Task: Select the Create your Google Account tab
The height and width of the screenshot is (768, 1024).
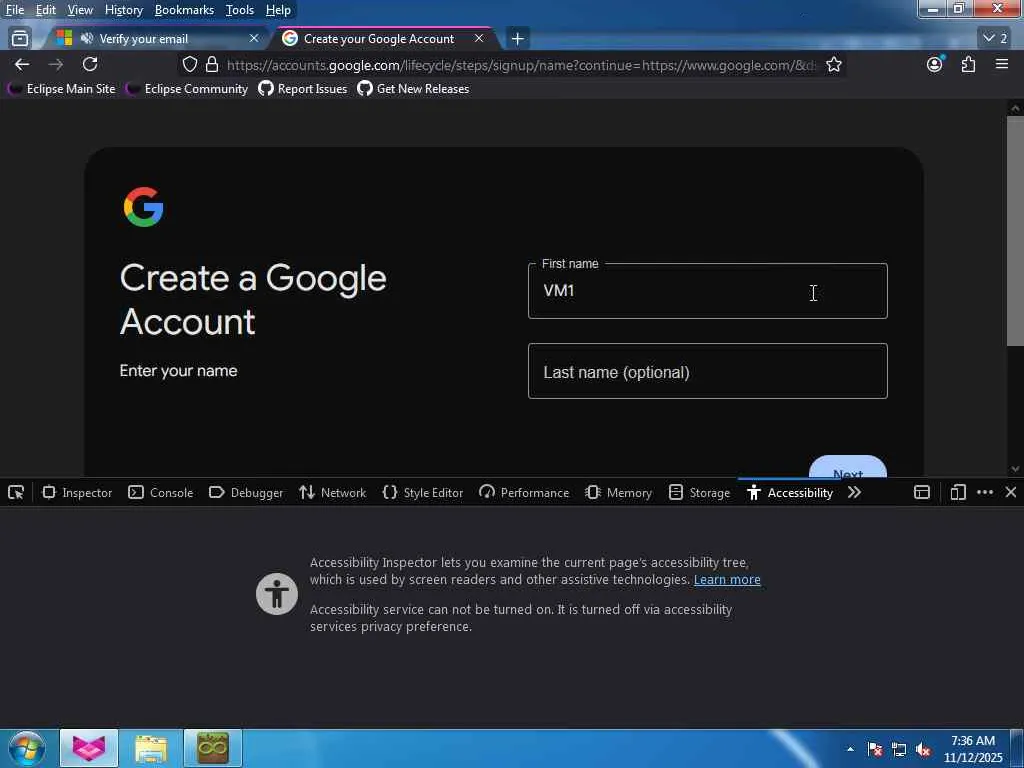Action: tap(385, 39)
